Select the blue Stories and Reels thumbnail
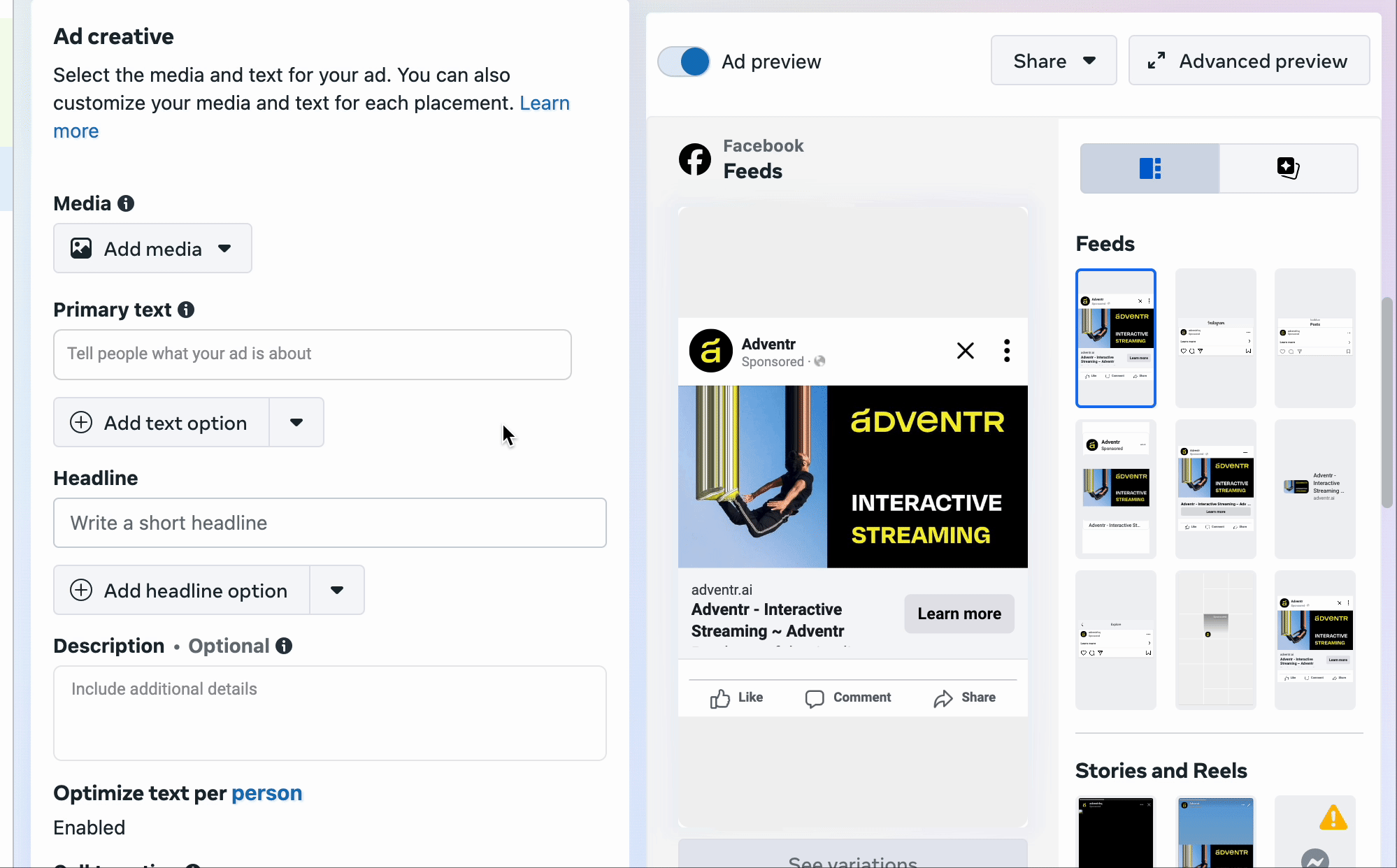This screenshot has height=868, width=1397. point(1215,832)
